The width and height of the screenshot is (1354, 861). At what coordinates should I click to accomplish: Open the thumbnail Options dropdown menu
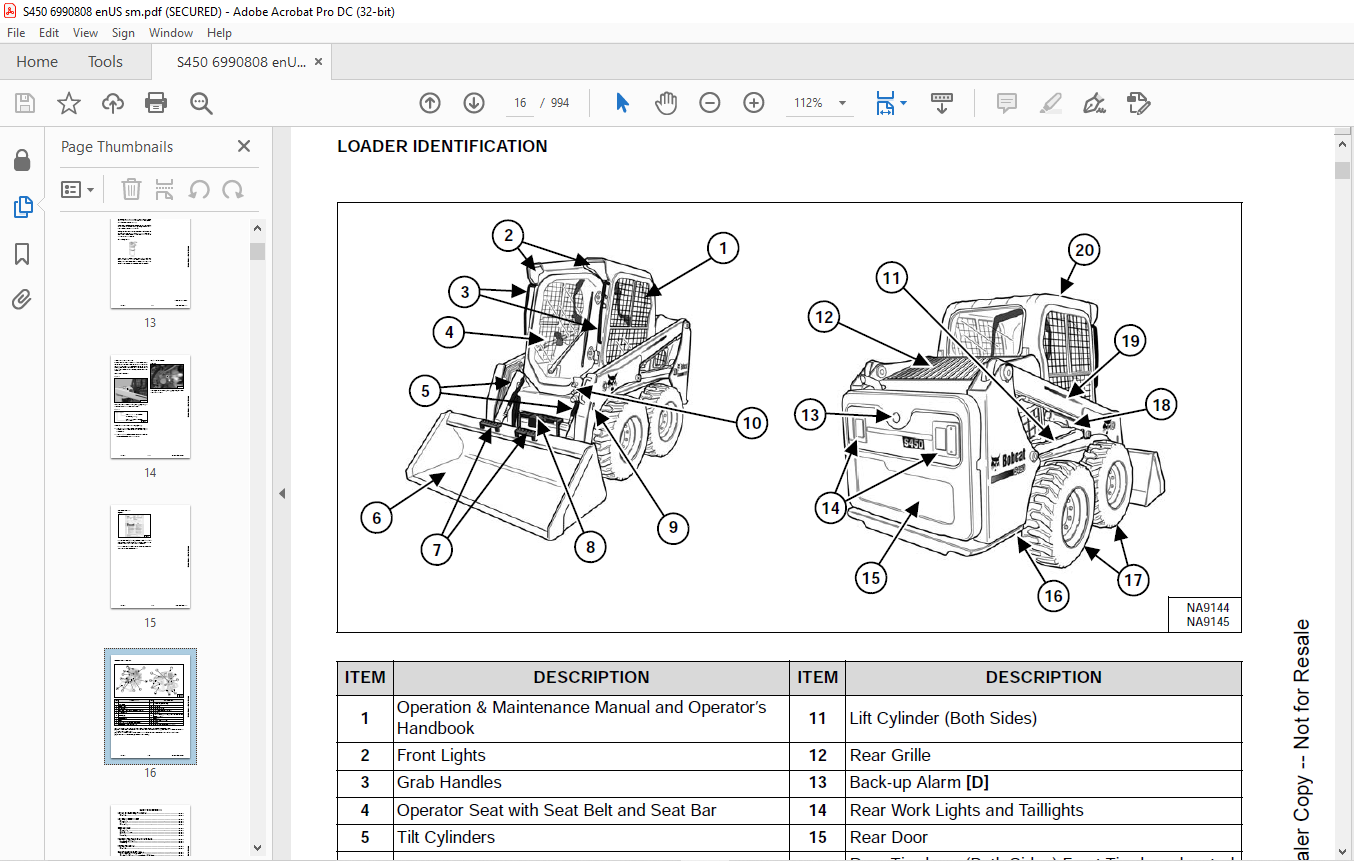point(78,189)
